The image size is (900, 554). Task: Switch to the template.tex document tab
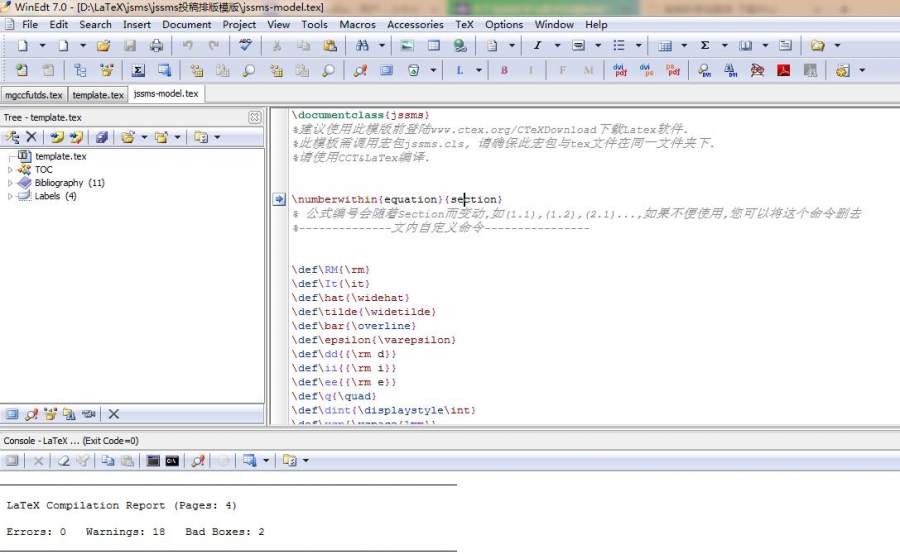pos(98,95)
